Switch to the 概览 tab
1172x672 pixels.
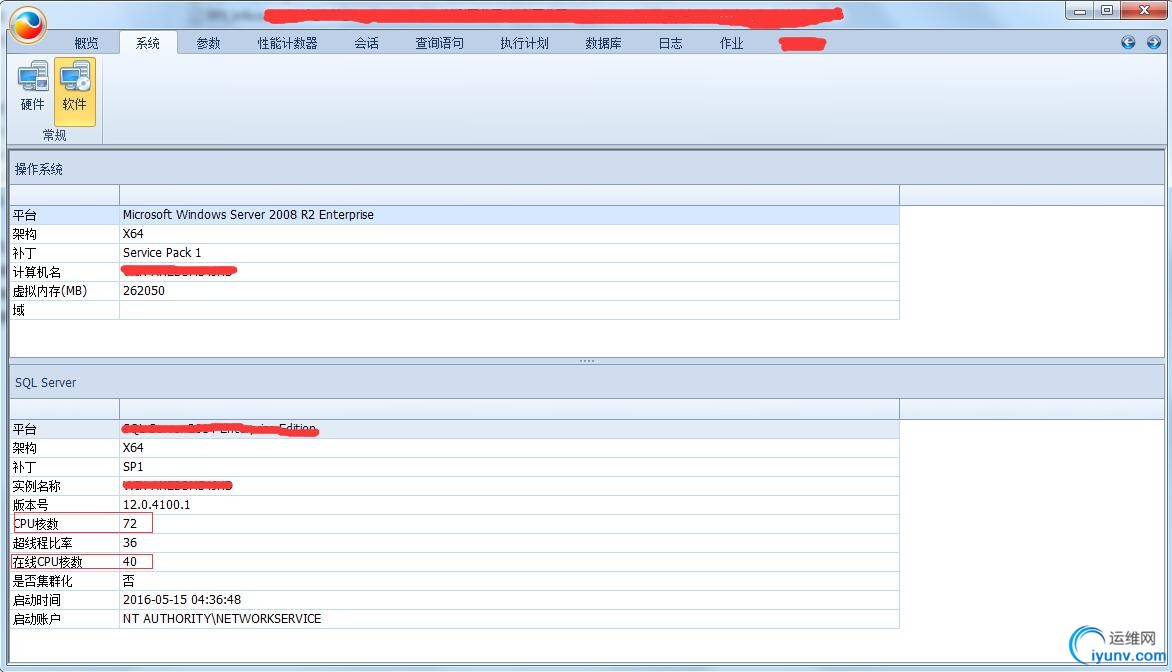86,43
